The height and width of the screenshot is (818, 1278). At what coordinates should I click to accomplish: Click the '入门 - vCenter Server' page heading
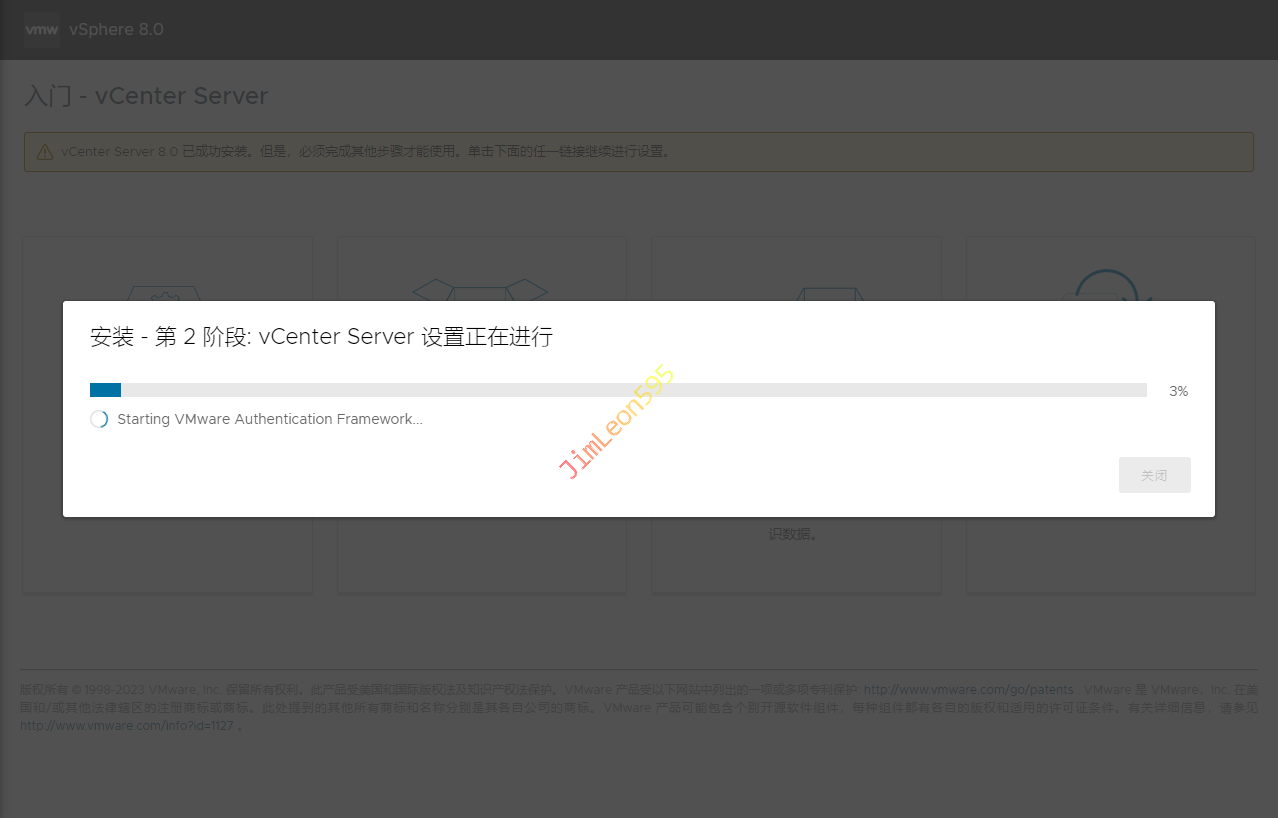click(146, 96)
